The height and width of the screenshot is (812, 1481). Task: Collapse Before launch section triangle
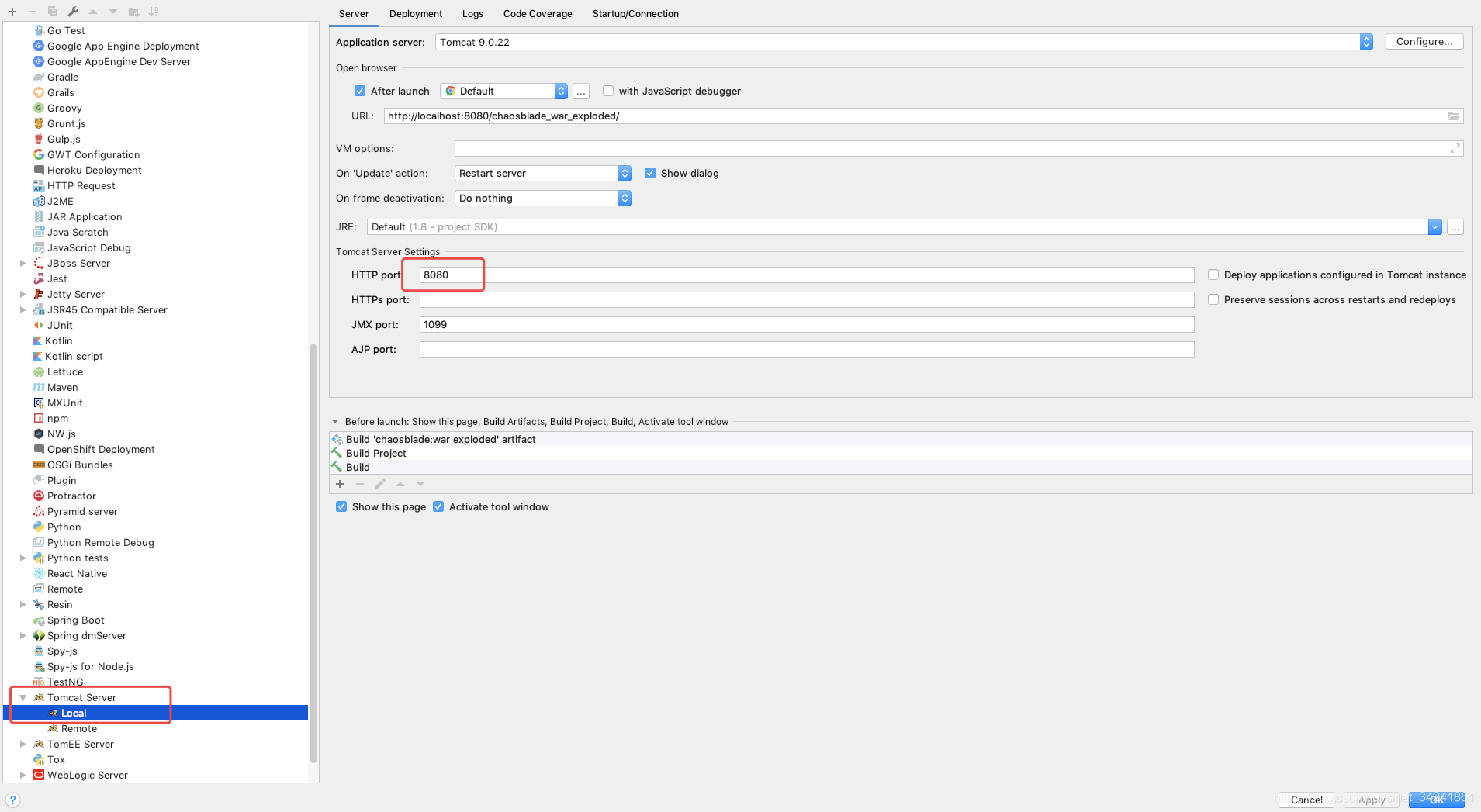(x=335, y=422)
